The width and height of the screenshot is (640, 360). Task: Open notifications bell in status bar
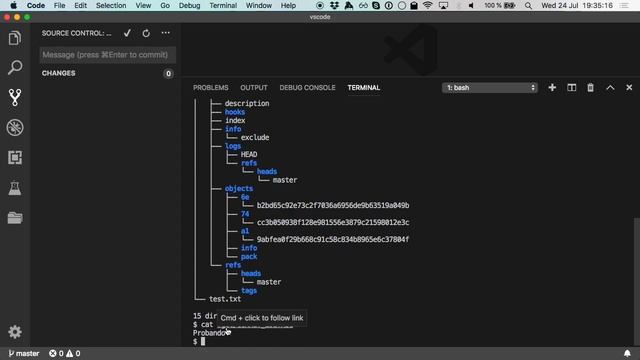coord(627,353)
